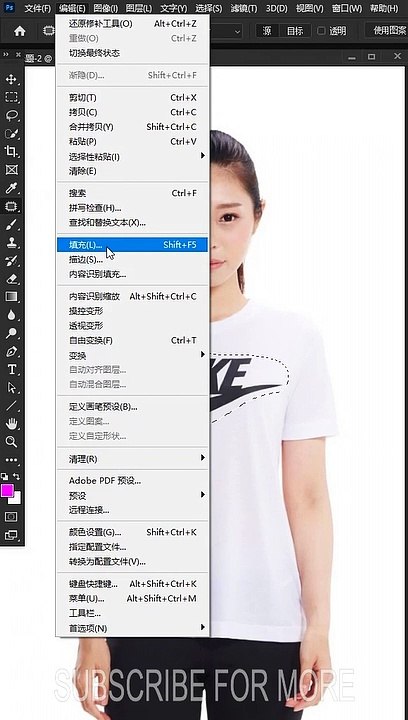Select the Zoom tool
Viewport: 408px width, 720px height.
pyautogui.click(x=11, y=442)
